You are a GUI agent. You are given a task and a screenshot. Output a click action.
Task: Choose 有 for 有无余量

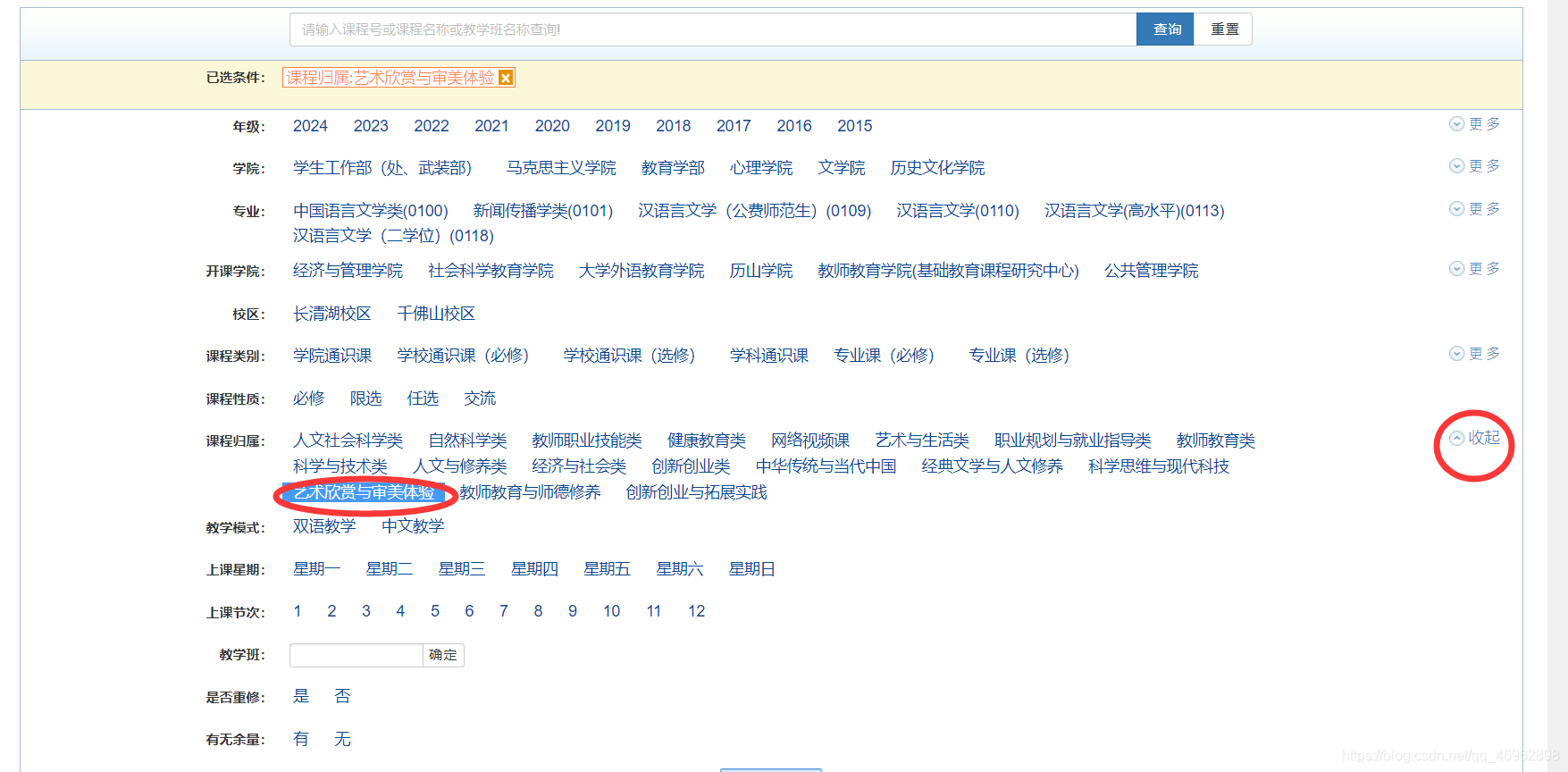coord(301,739)
